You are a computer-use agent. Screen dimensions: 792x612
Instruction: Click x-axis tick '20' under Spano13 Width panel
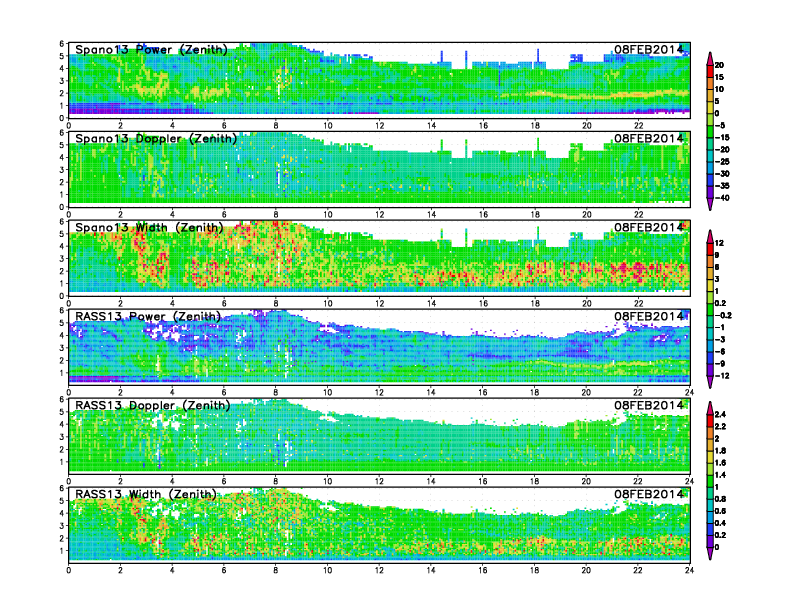(x=586, y=303)
